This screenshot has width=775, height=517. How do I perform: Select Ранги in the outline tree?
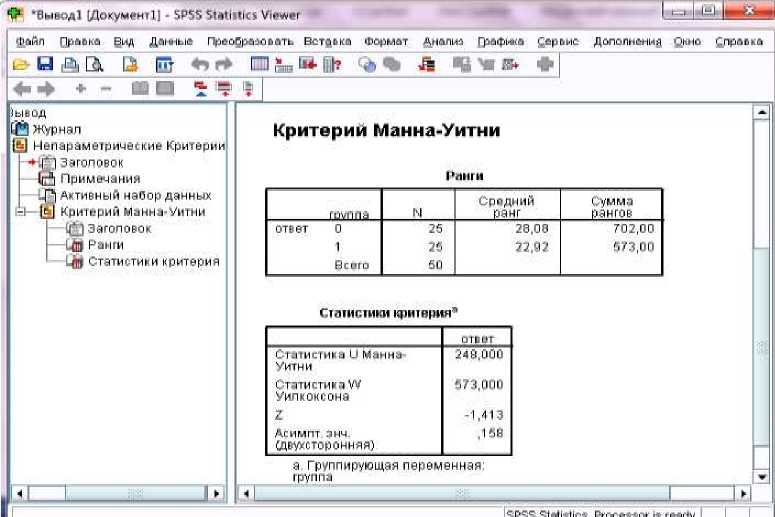(106, 245)
